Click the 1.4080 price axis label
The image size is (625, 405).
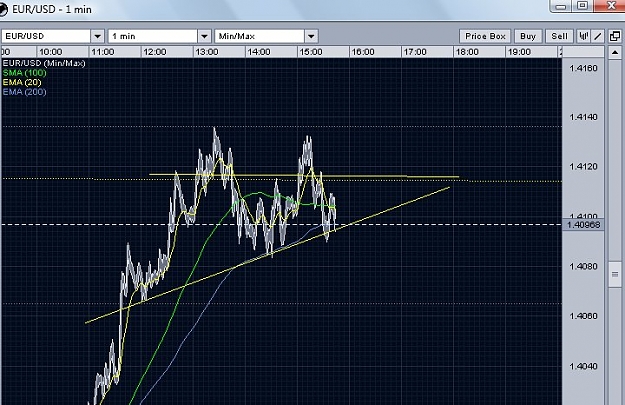pos(584,266)
